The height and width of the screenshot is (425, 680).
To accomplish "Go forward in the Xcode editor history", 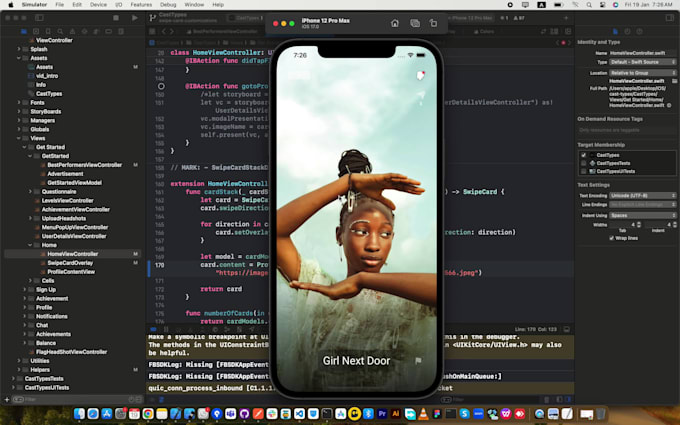I will tap(172, 31).
